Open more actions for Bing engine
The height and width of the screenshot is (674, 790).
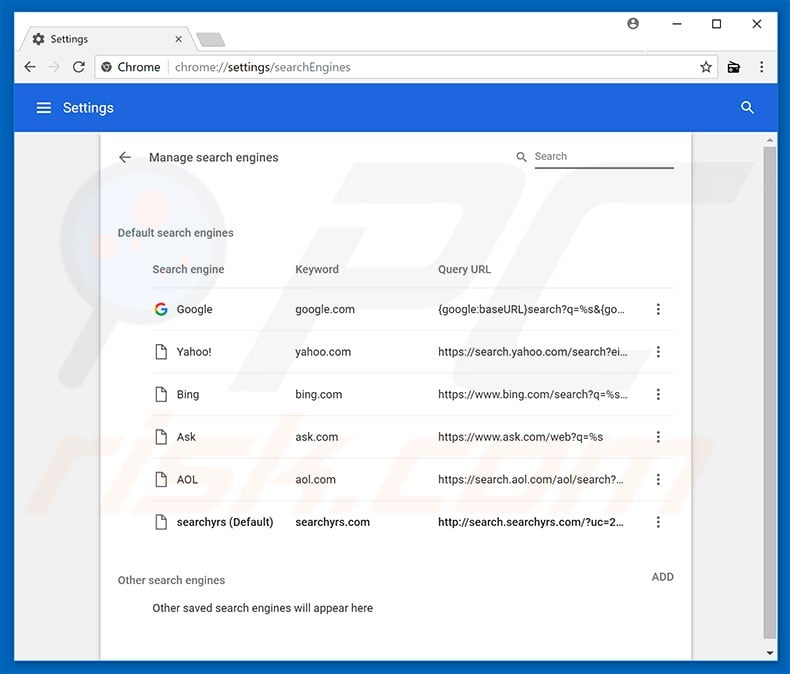[658, 394]
